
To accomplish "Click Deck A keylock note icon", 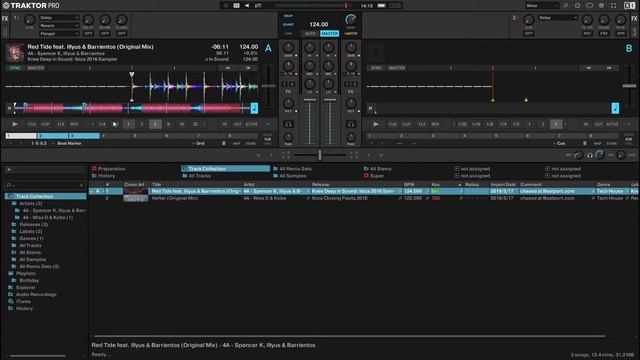I will pyautogui.click(x=254, y=108).
